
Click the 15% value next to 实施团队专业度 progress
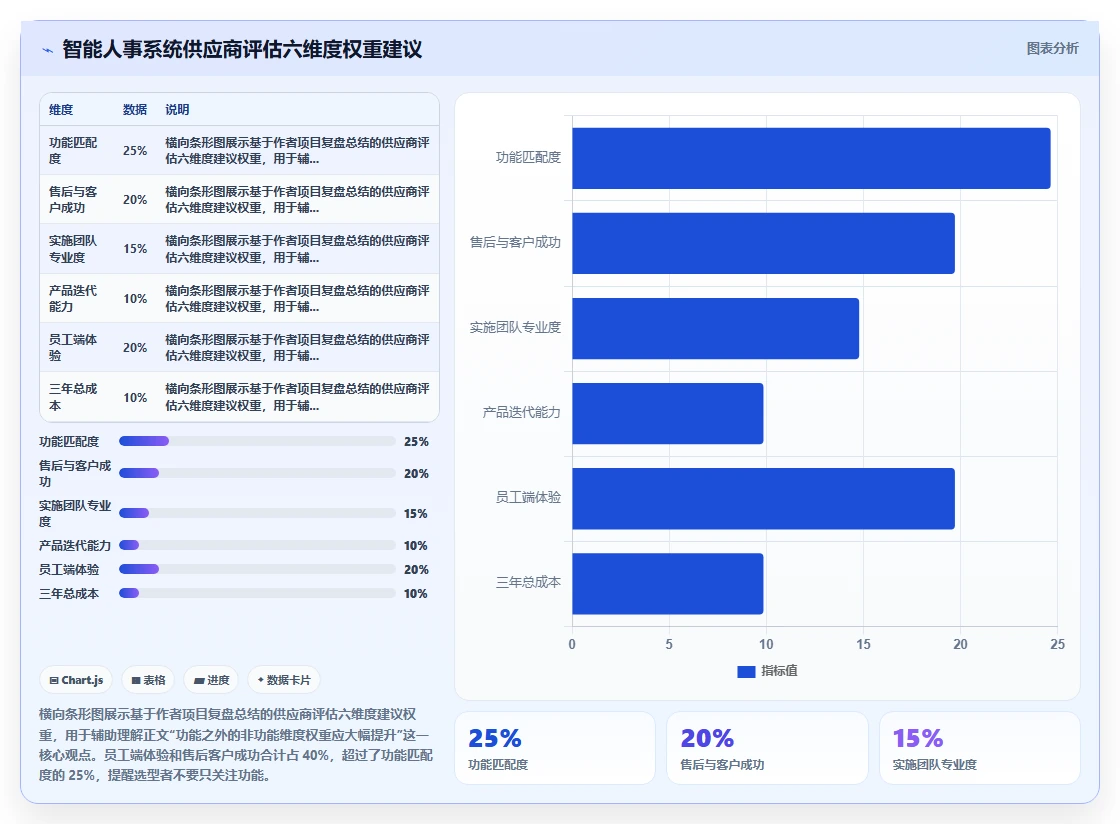click(x=416, y=513)
